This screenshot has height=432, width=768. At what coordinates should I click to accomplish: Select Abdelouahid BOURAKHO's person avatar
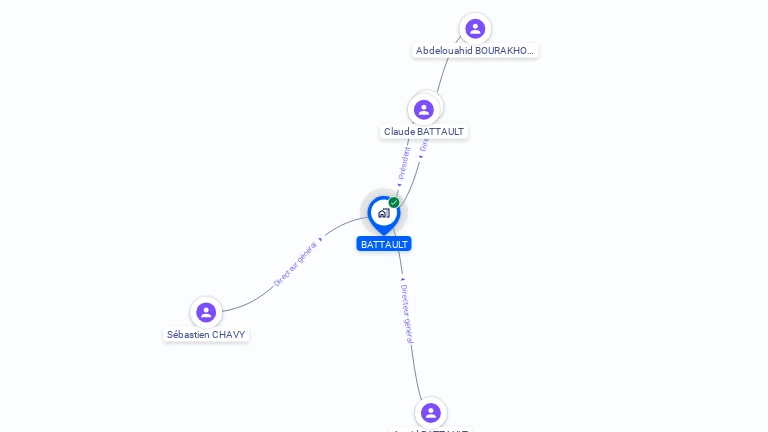(475, 29)
